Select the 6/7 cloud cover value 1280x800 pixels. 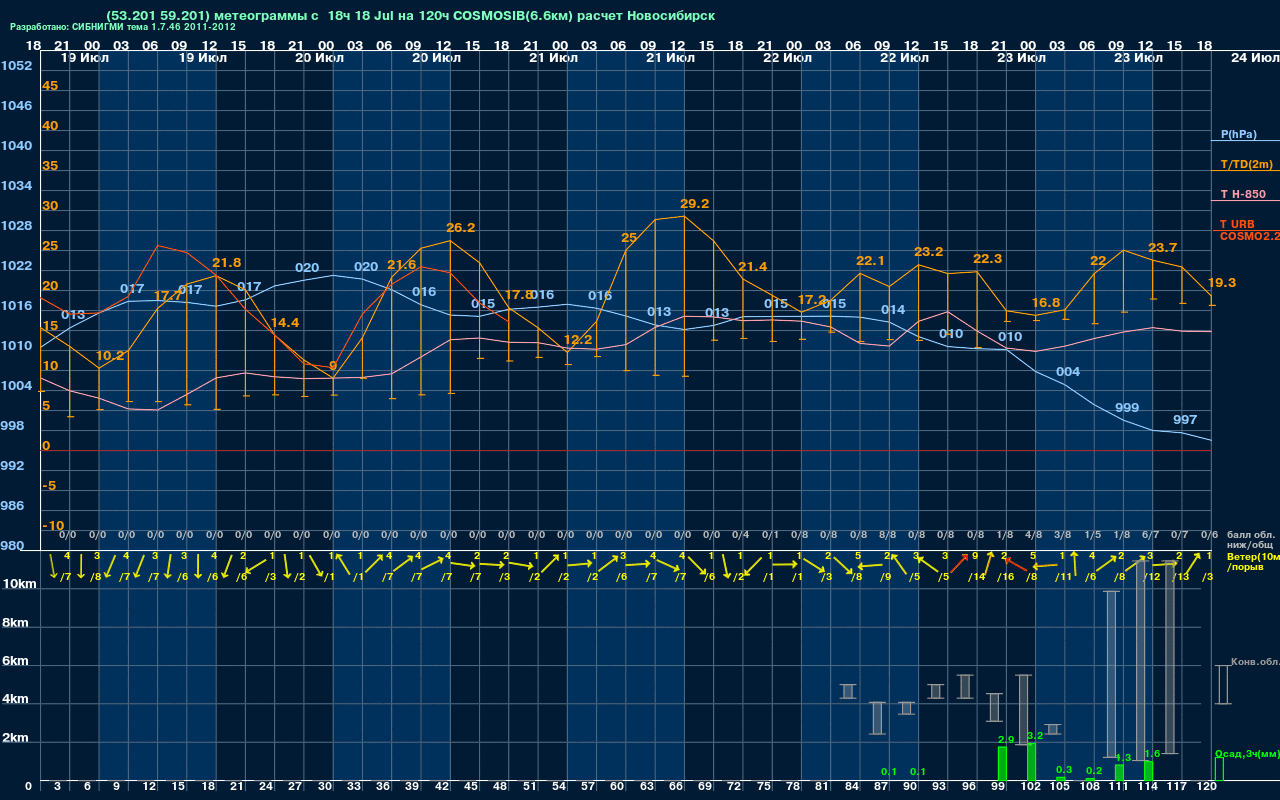(1150, 535)
